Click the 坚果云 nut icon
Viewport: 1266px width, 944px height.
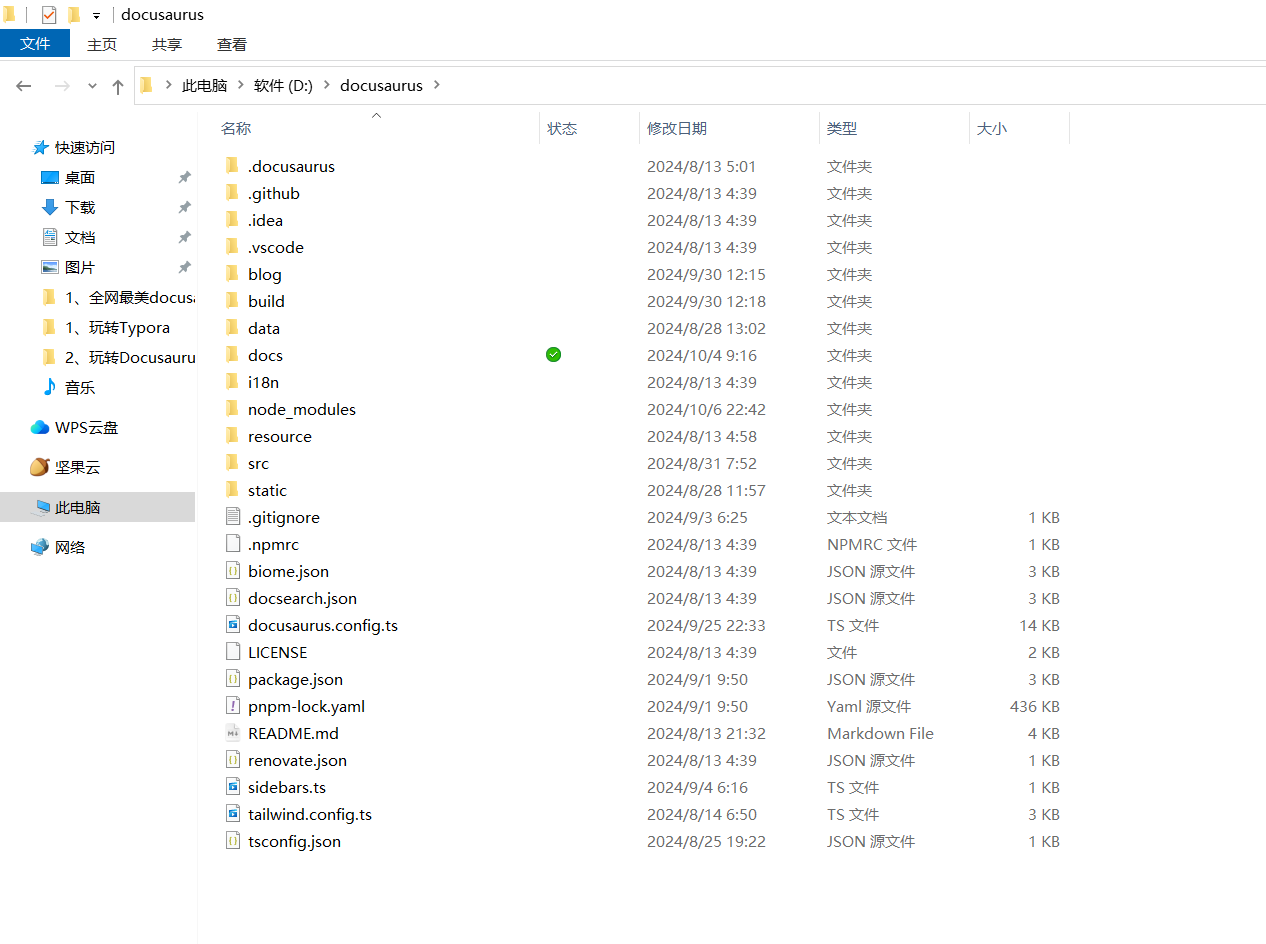(x=40, y=467)
